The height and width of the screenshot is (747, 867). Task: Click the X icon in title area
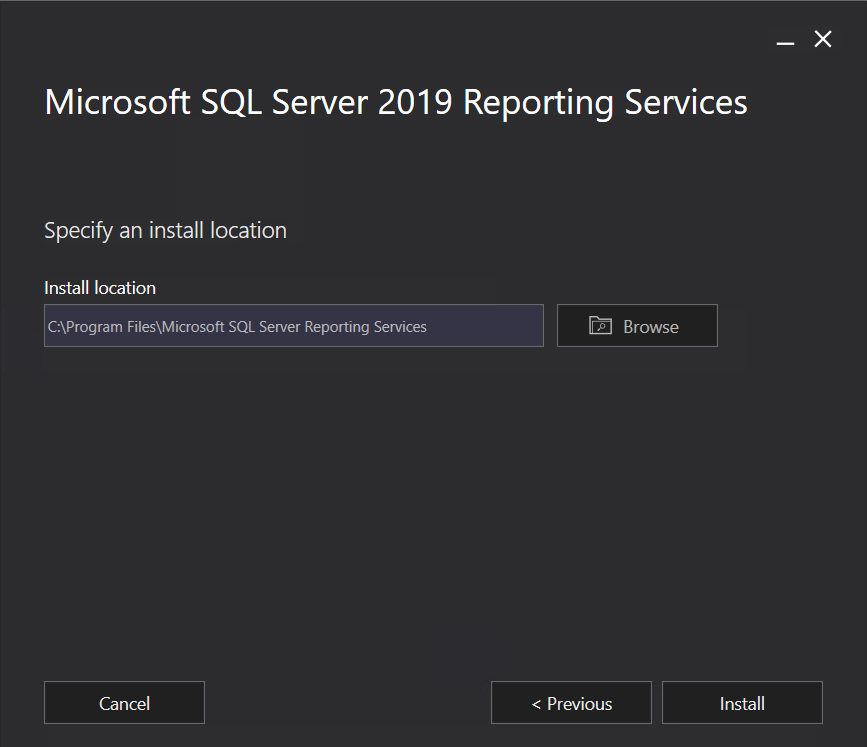[x=823, y=39]
